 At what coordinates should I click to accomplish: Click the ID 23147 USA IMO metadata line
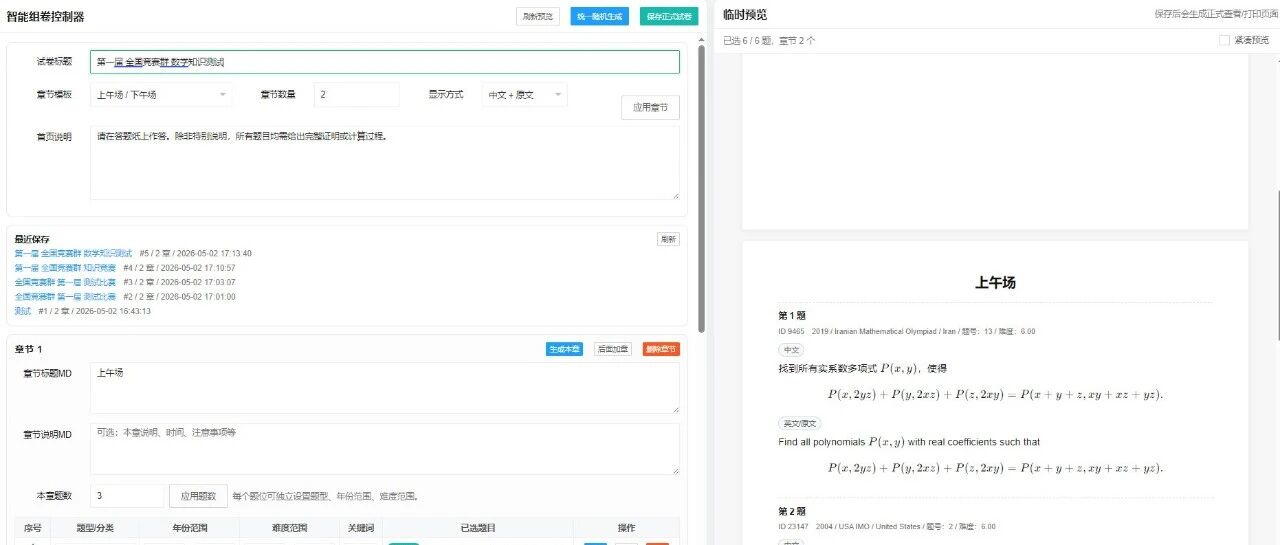point(887,527)
